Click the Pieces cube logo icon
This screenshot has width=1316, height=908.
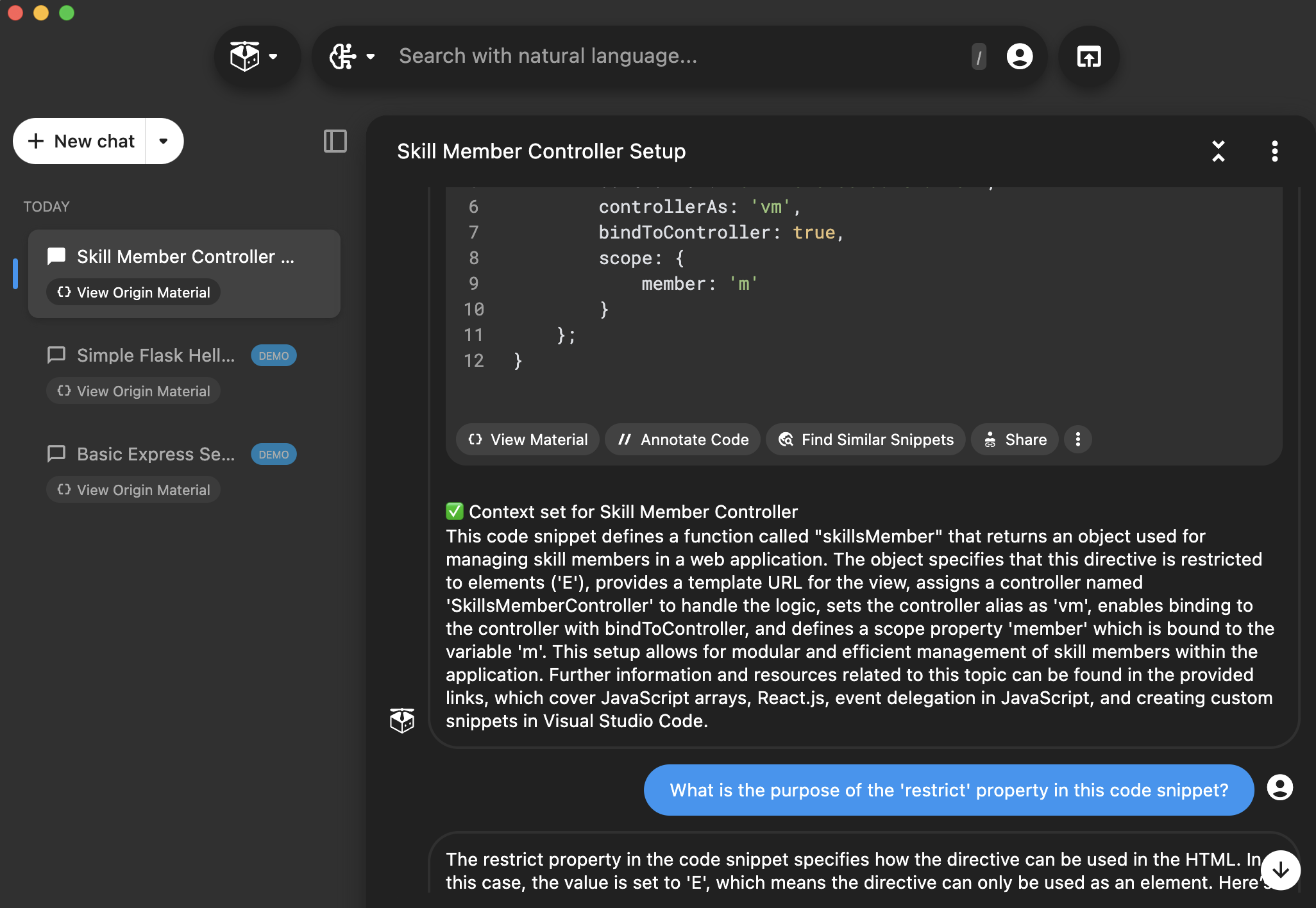(x=245, y=56)
